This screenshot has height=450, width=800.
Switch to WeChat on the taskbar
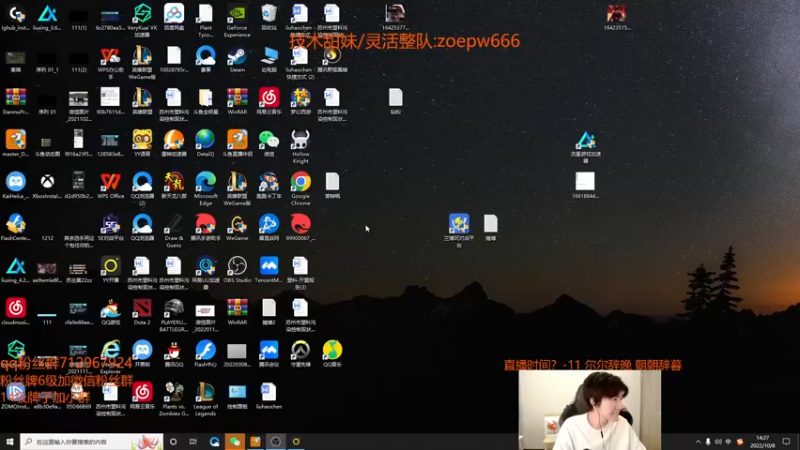point(235,442)
